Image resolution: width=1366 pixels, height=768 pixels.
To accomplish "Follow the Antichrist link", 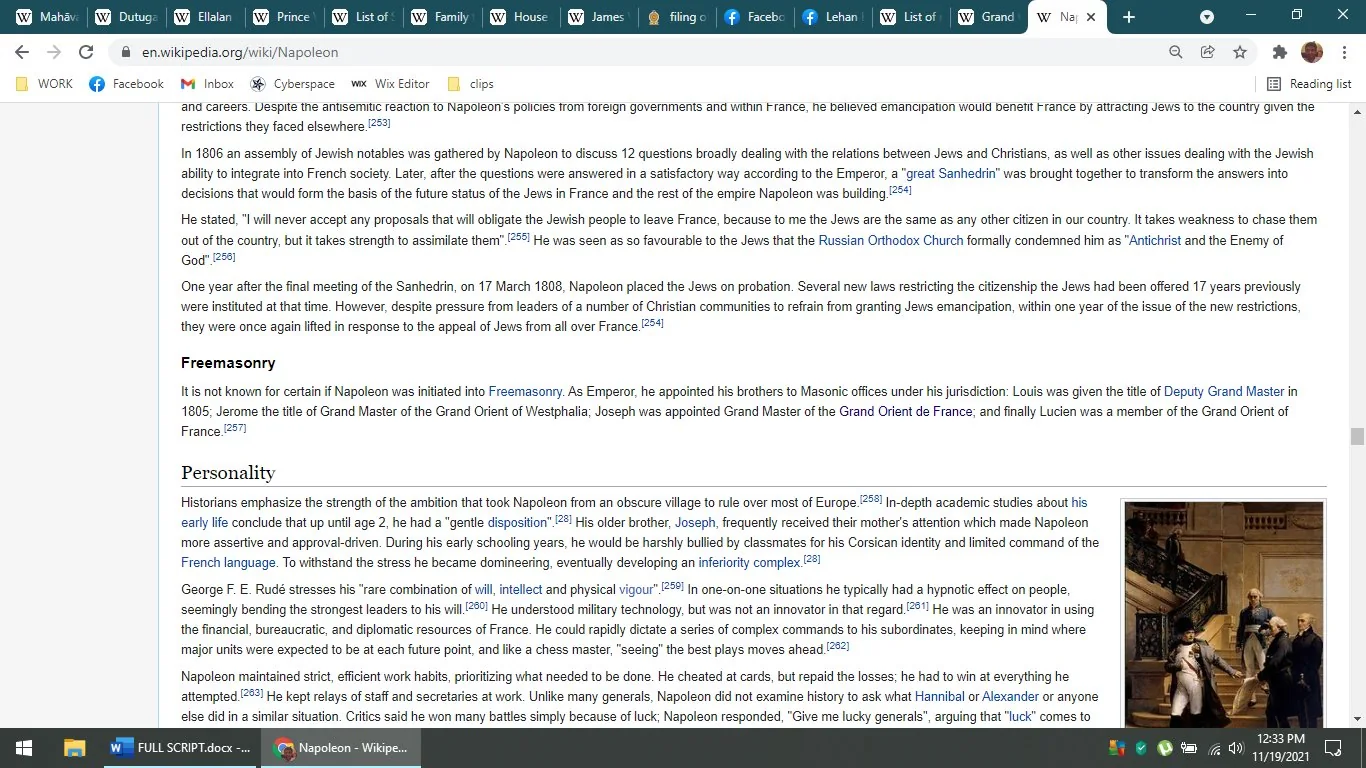I will [x=1155, y=241].
